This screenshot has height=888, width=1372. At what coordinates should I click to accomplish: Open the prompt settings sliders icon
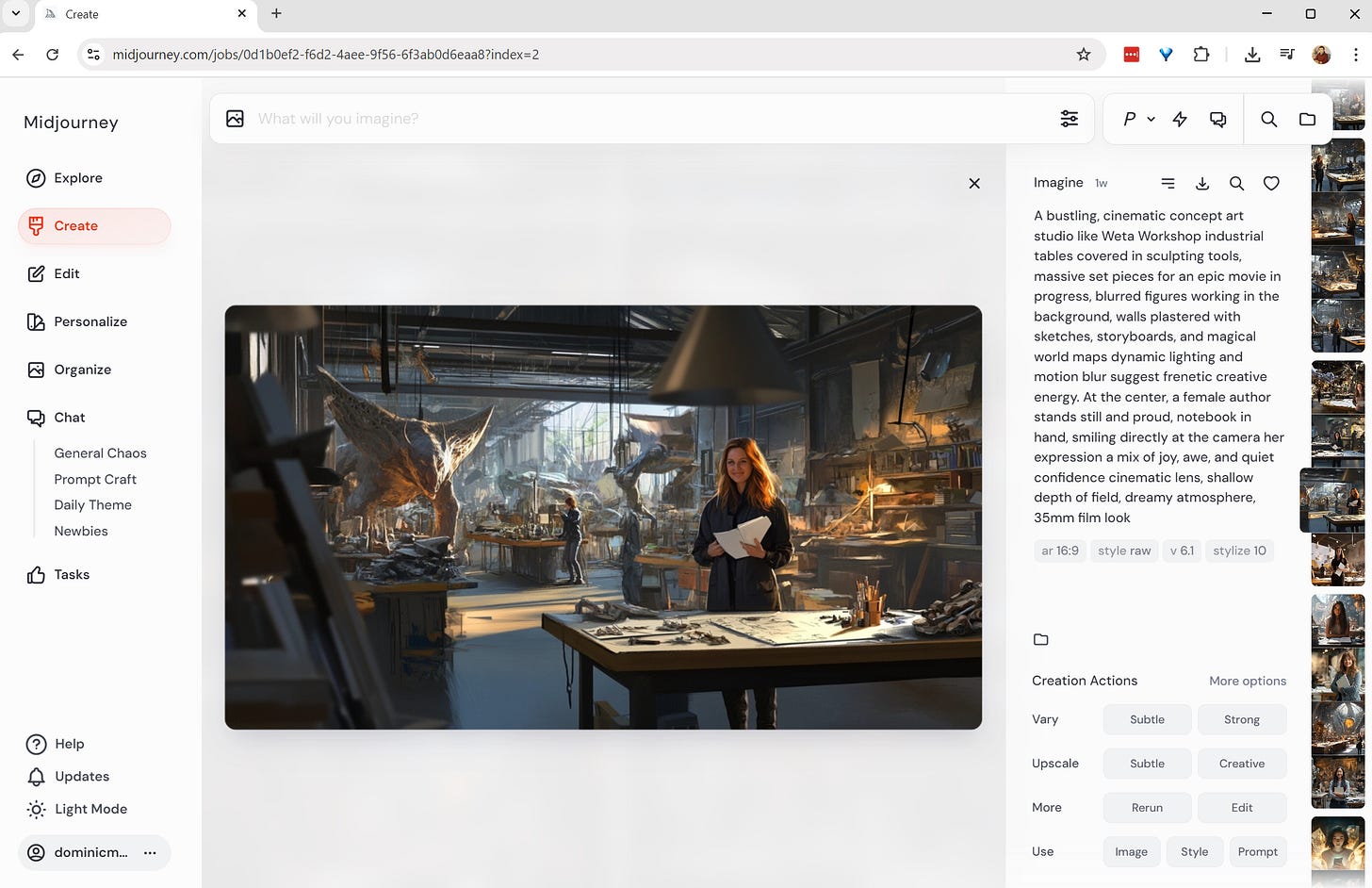[1070, 119]
